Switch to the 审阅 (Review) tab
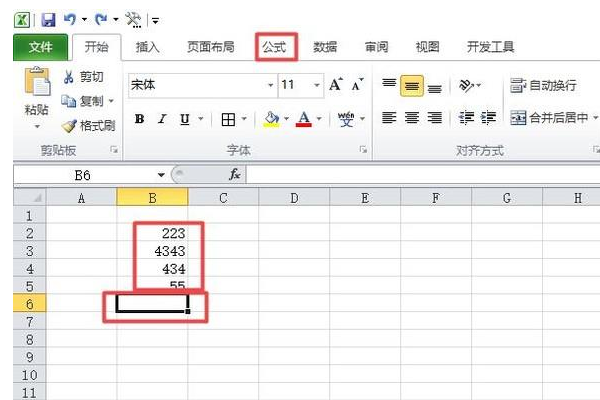This screenshot has width=600, height=400. click(376, 47)
